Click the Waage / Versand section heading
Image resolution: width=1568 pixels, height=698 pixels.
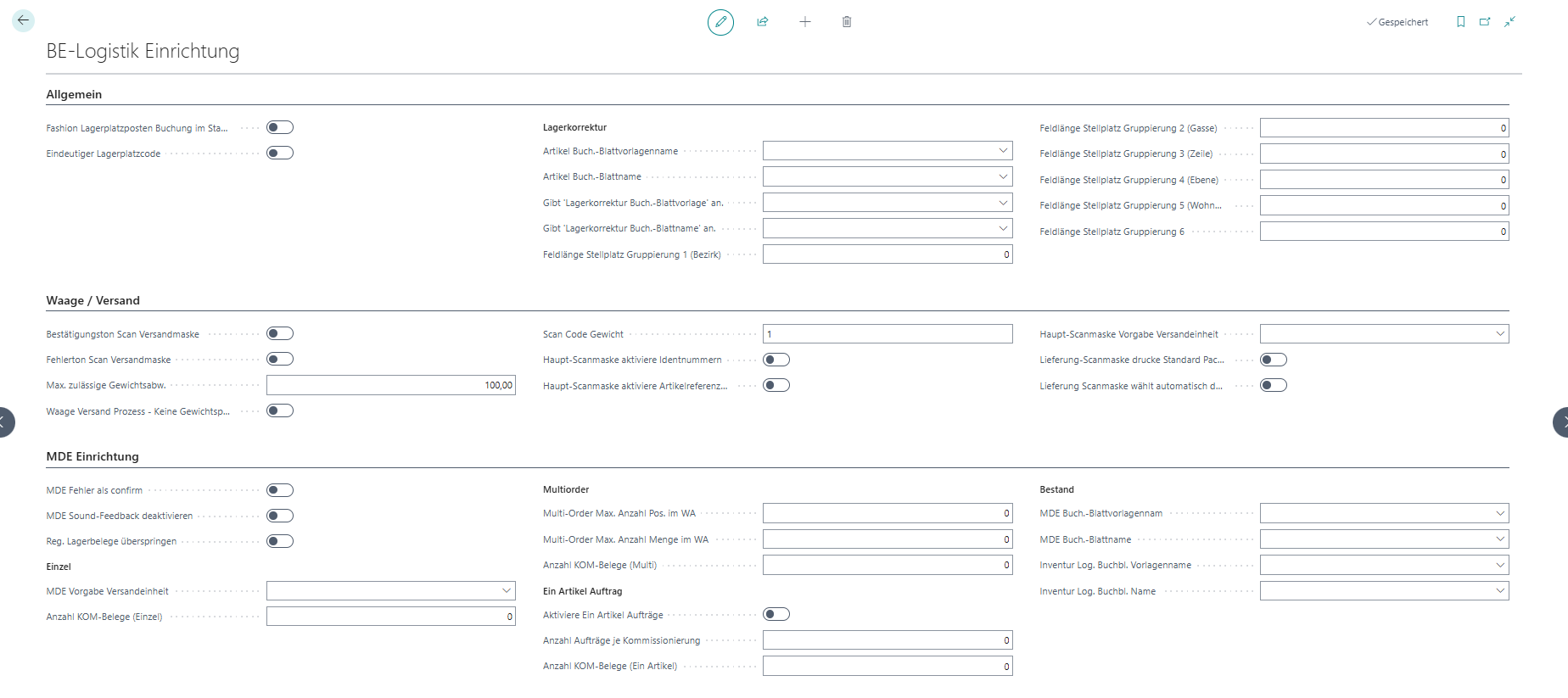tap(92, 300)
